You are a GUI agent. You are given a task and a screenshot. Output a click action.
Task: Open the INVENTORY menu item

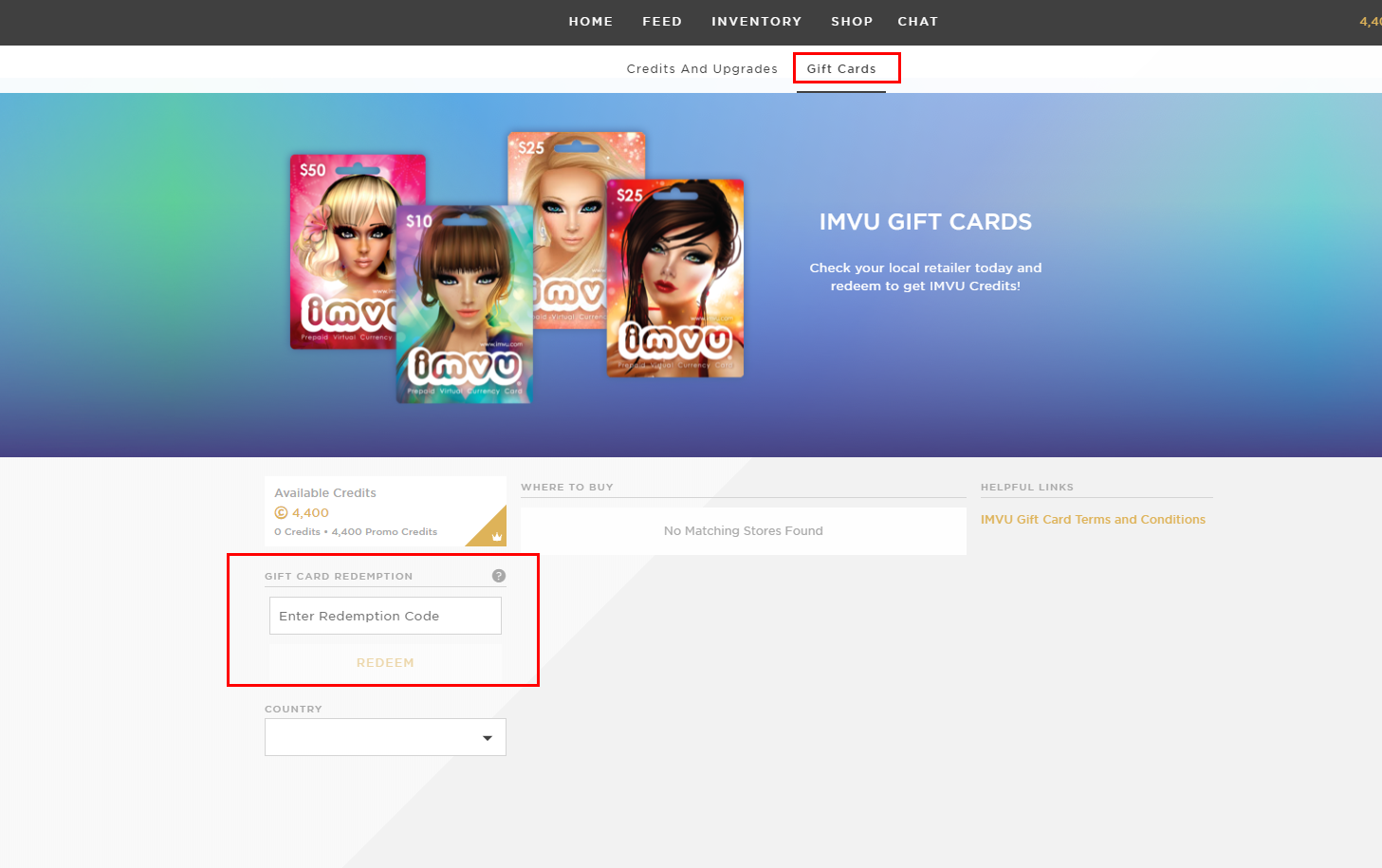pos(757,21)
